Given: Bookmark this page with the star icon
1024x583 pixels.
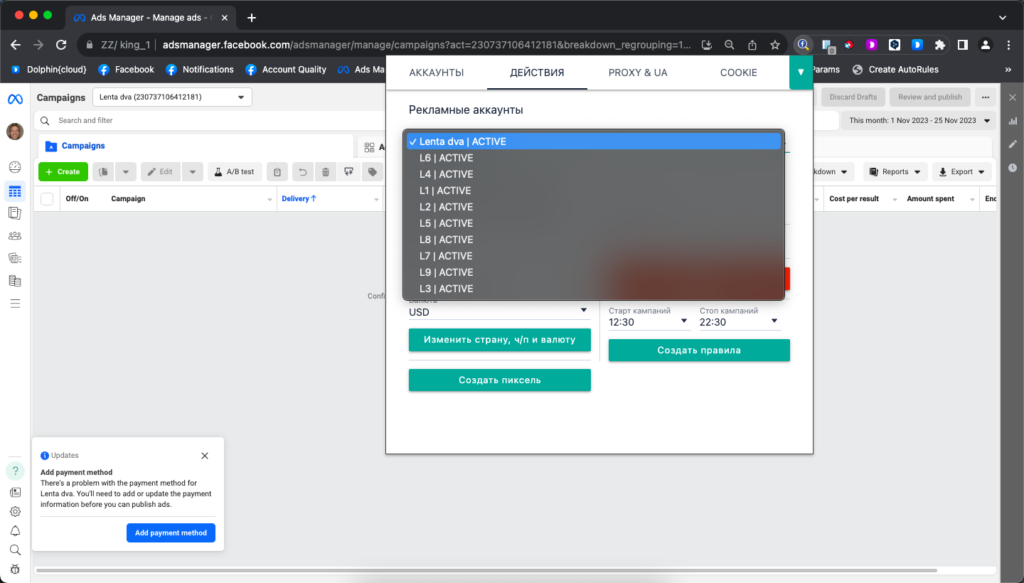Looking at the screenshot, I should 775,45.
